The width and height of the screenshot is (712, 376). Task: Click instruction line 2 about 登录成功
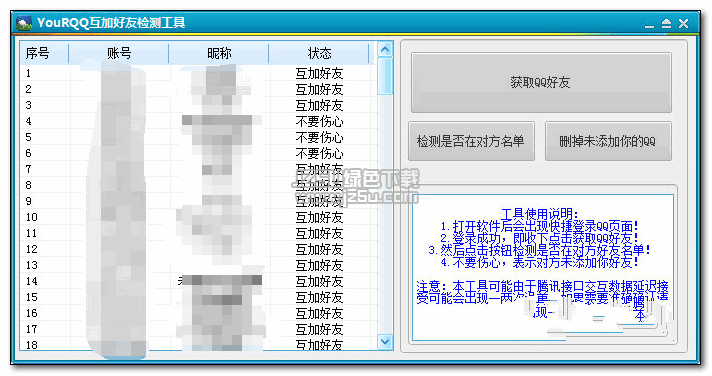click(x=540, y=238)
